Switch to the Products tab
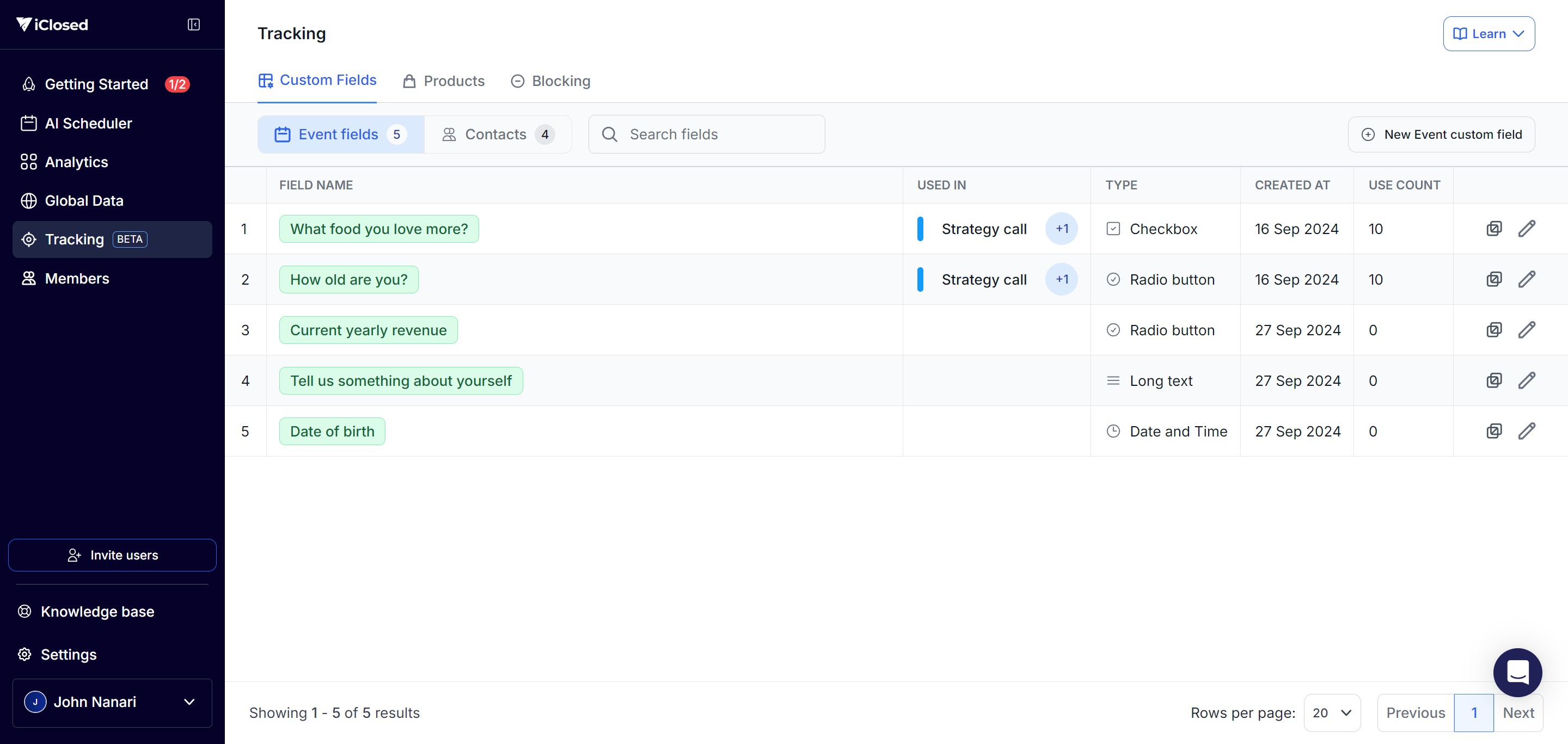Image resolution: width=1568 pixels, height=744 pixels. tap(444, 81)
